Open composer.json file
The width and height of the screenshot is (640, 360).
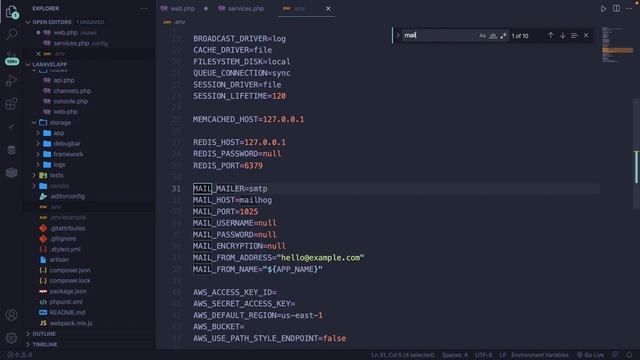click(x=70, y=270)
